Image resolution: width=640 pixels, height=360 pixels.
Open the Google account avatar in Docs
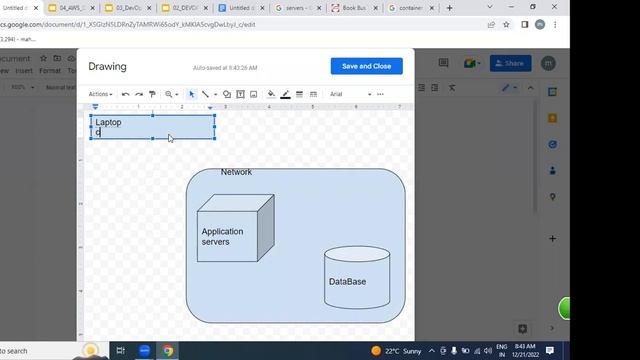point(548,63)
